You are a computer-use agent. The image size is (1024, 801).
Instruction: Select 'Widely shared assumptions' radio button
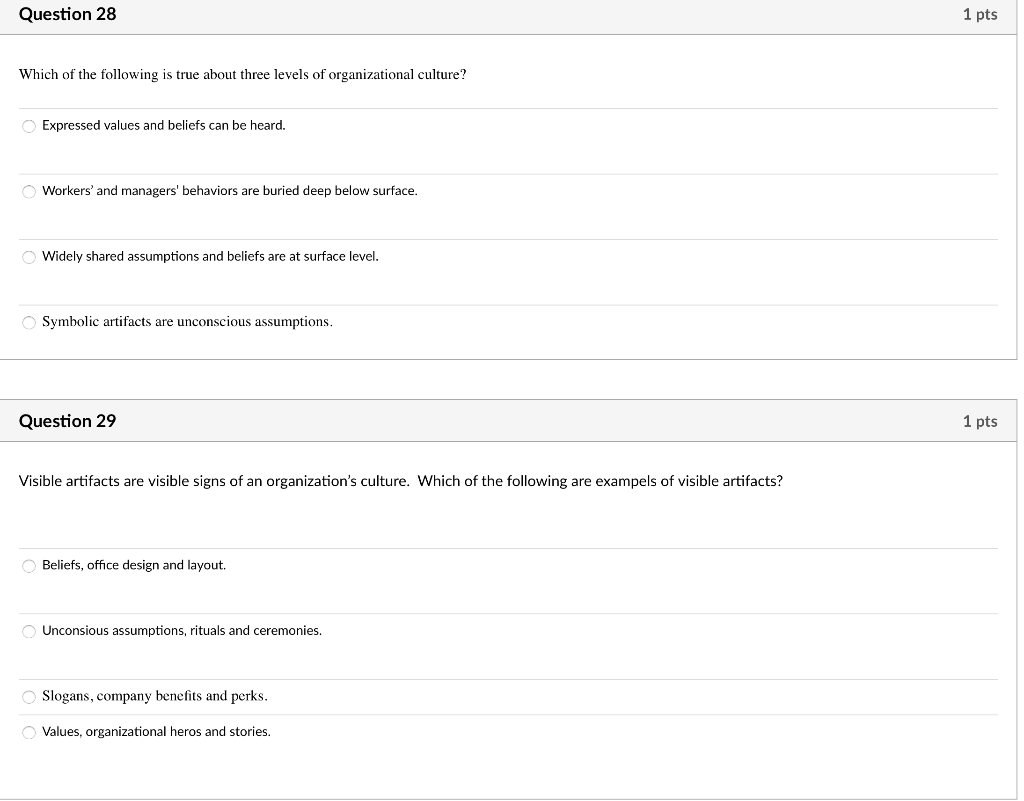(30, 257)
